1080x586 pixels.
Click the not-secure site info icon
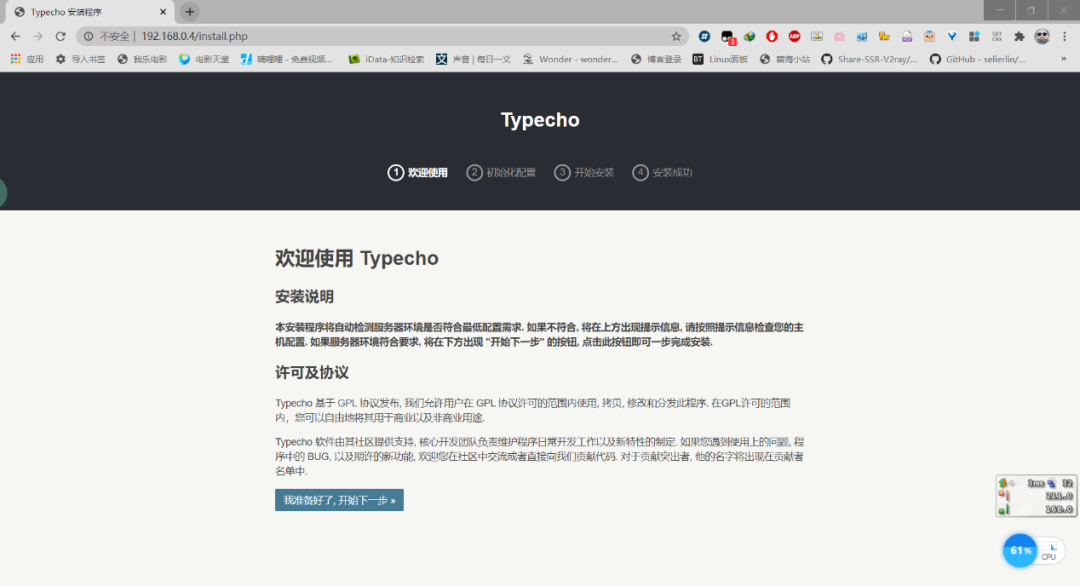click(x=88, y=36)
